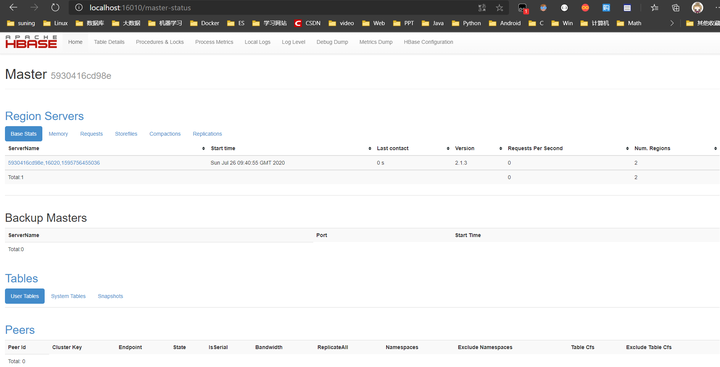Switch to the Requests tab
This screenshot has width=720, height=367.
(91, 134)
